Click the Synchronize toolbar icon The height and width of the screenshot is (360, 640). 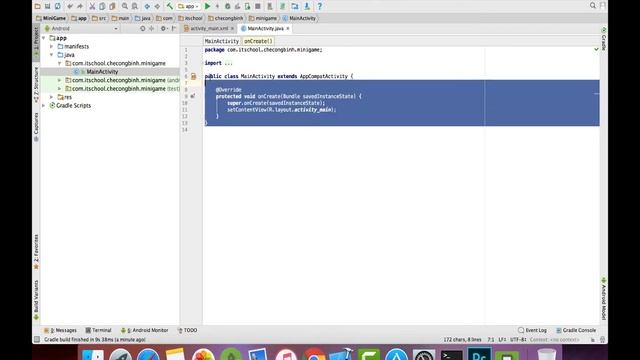pos(58,6)
